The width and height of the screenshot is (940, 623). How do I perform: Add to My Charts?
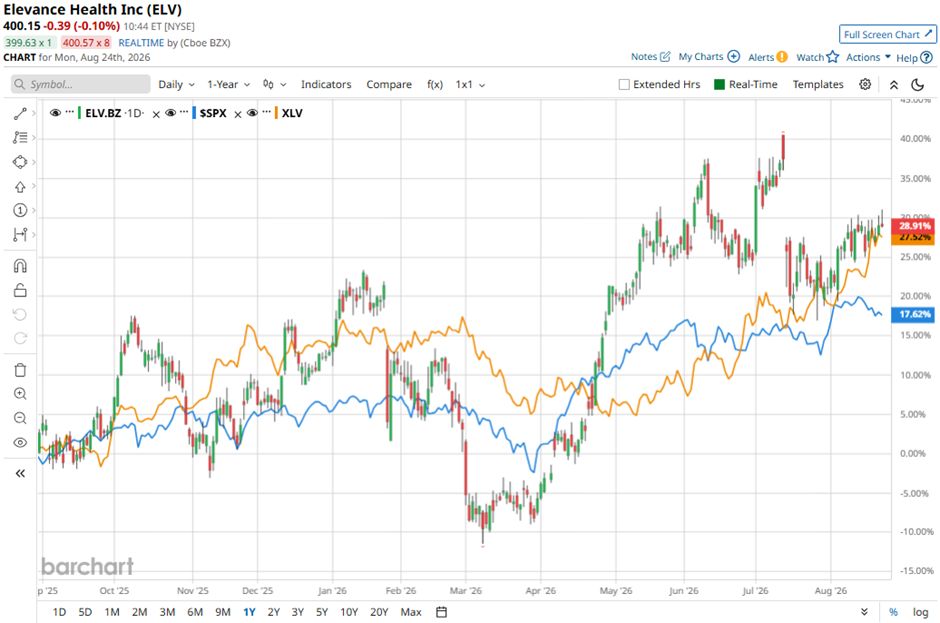tap(709, 56)
